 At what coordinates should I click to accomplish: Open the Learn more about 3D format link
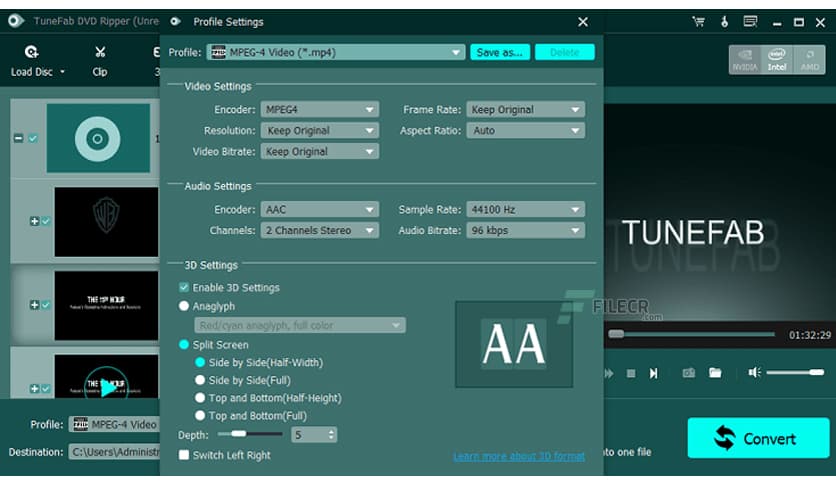[519, 456]
